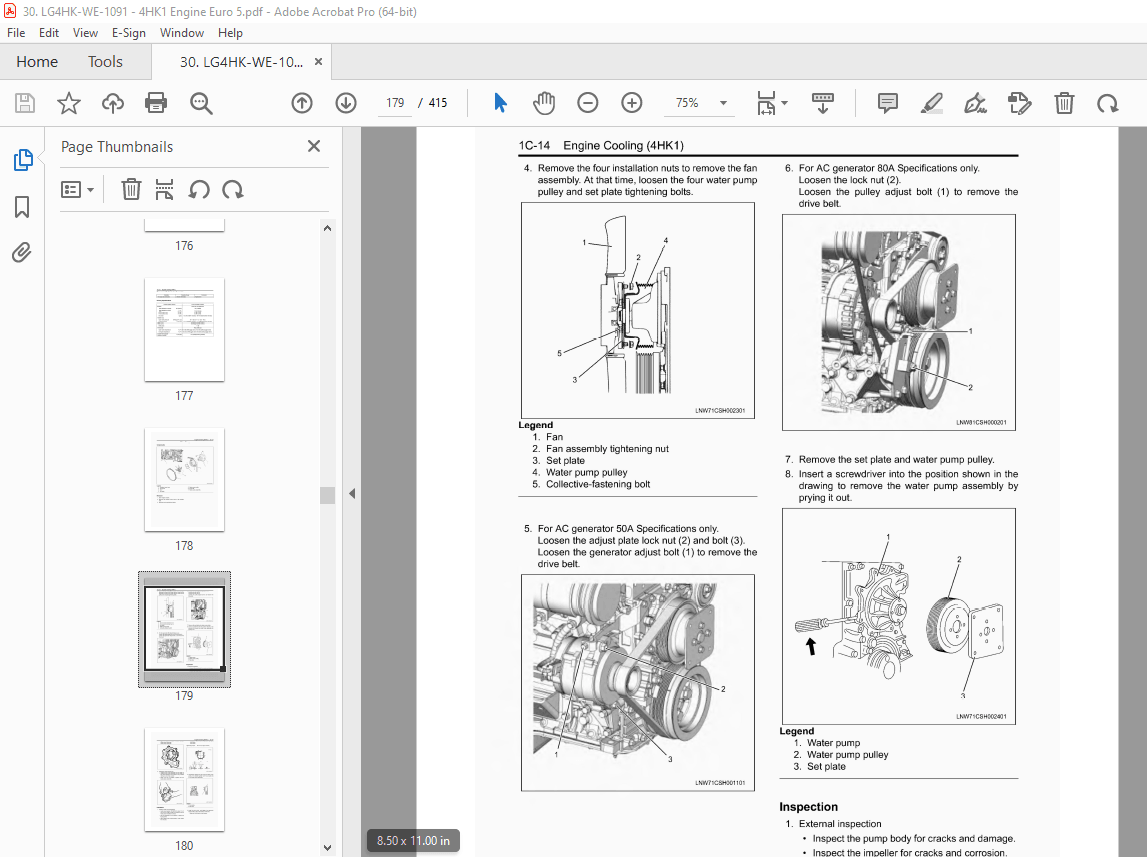Toggle the Page Thumbnails panel view
The image size is (1147, 857).
(x=22, y=159)
